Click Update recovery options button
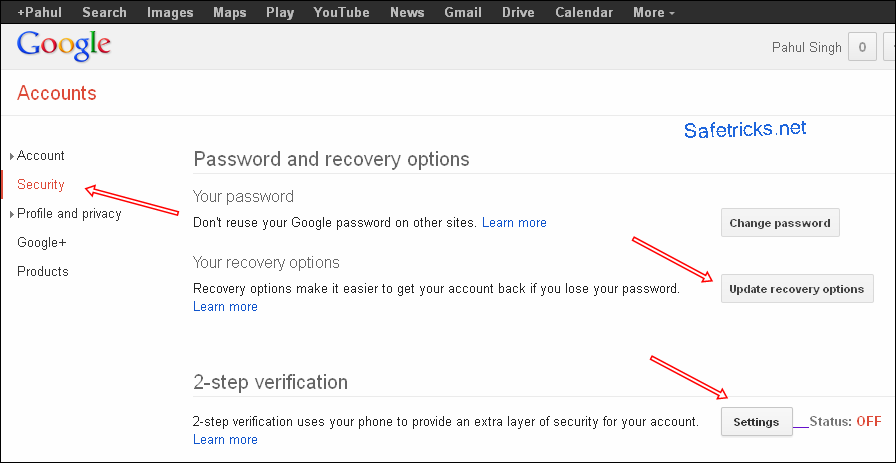Image resolution: width=896 pixels, height=463 pixels. [796, 289]
